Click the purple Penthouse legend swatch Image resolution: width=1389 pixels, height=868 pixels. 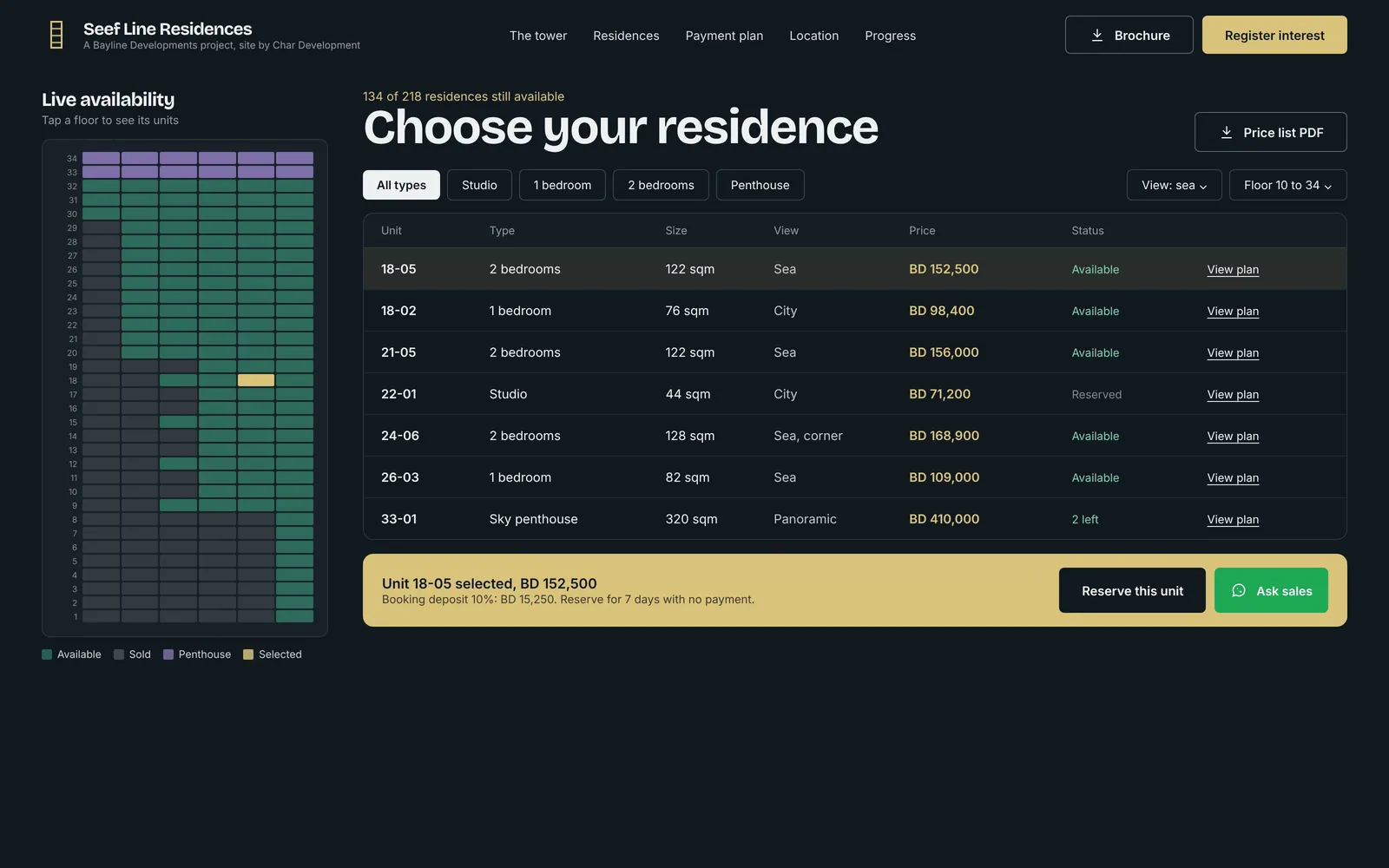[x=168, y=654]
